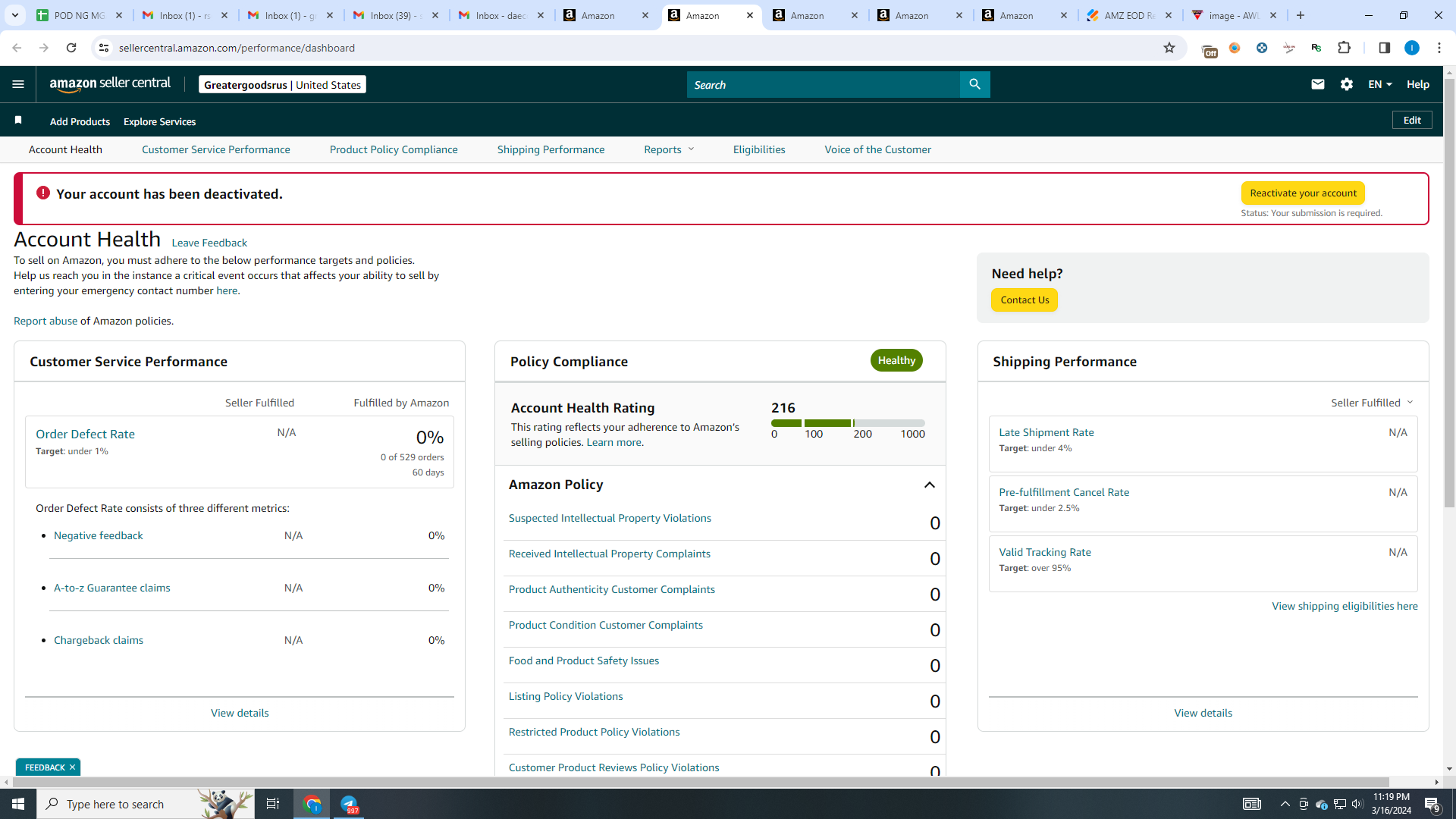
Task: Go back to the previous page
Action: [17, 48]
